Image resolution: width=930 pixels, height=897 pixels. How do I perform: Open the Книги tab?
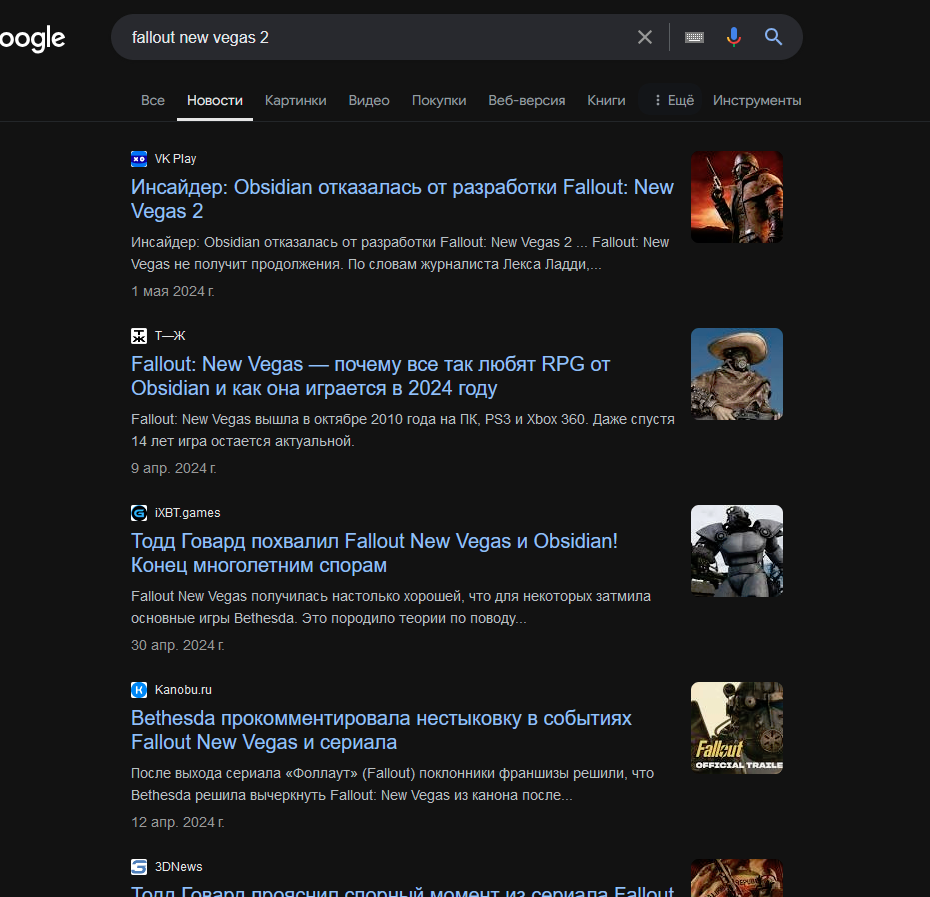coord(606,100)
